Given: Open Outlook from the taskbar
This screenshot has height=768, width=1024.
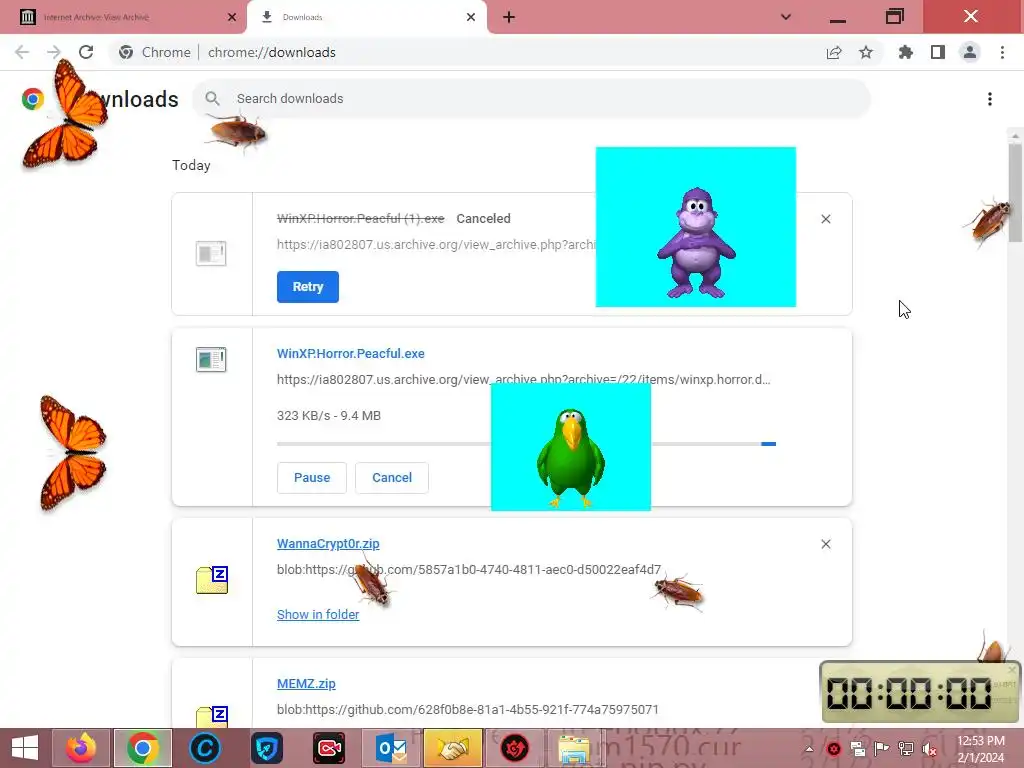Looking at the screenshot, I should [x=391, y=748].
